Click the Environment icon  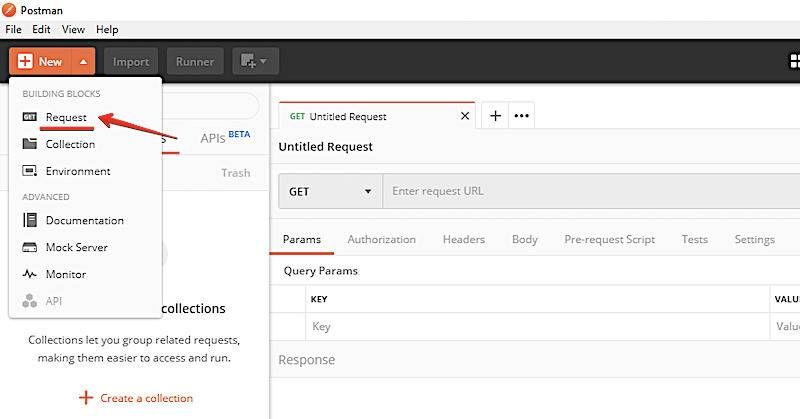30,171
